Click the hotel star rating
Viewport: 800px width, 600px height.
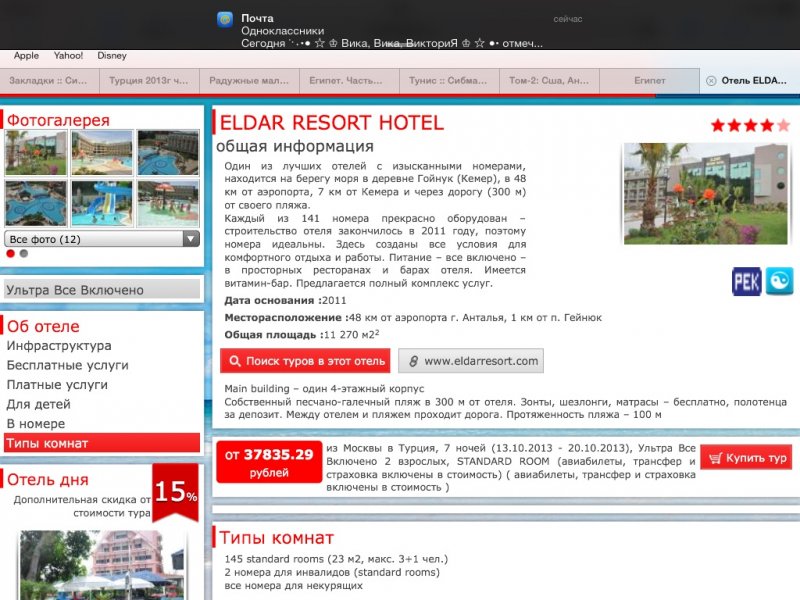click(750, 125)
